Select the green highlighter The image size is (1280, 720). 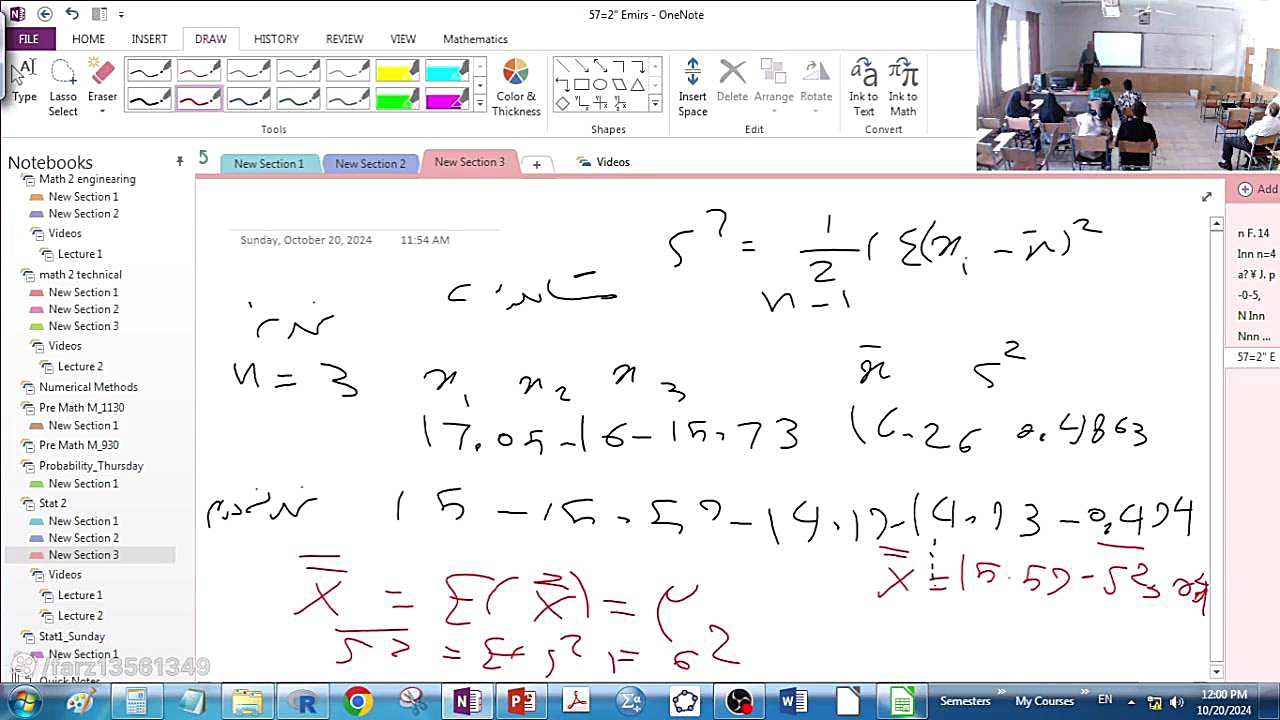click(398, 99)
